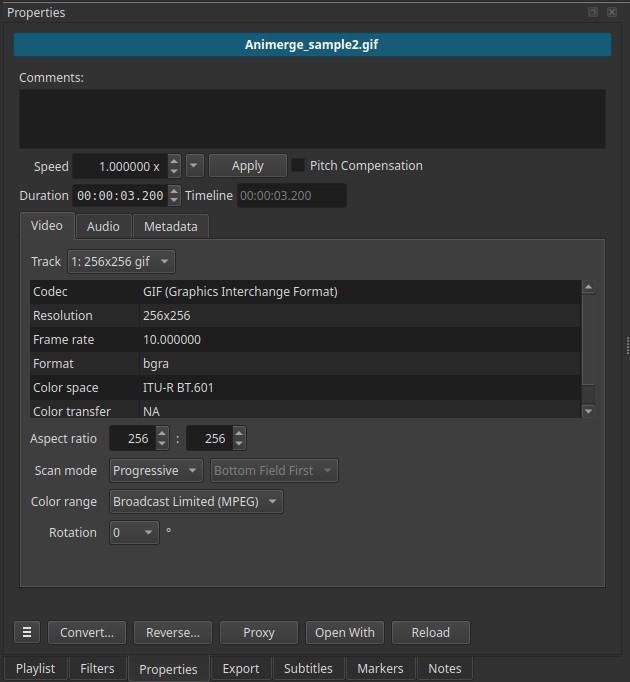Expand the Rotation dropdown
Image resolution: width=630 pixels, height=682 pixels.
[134, 533]
